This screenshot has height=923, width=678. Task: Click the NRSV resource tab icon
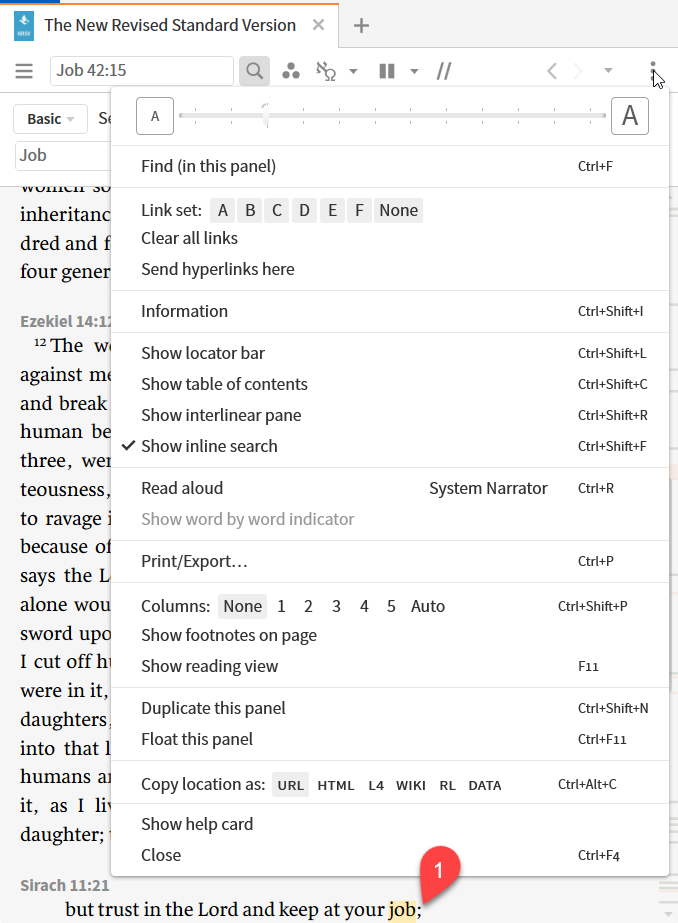click(x=24, y=26)
